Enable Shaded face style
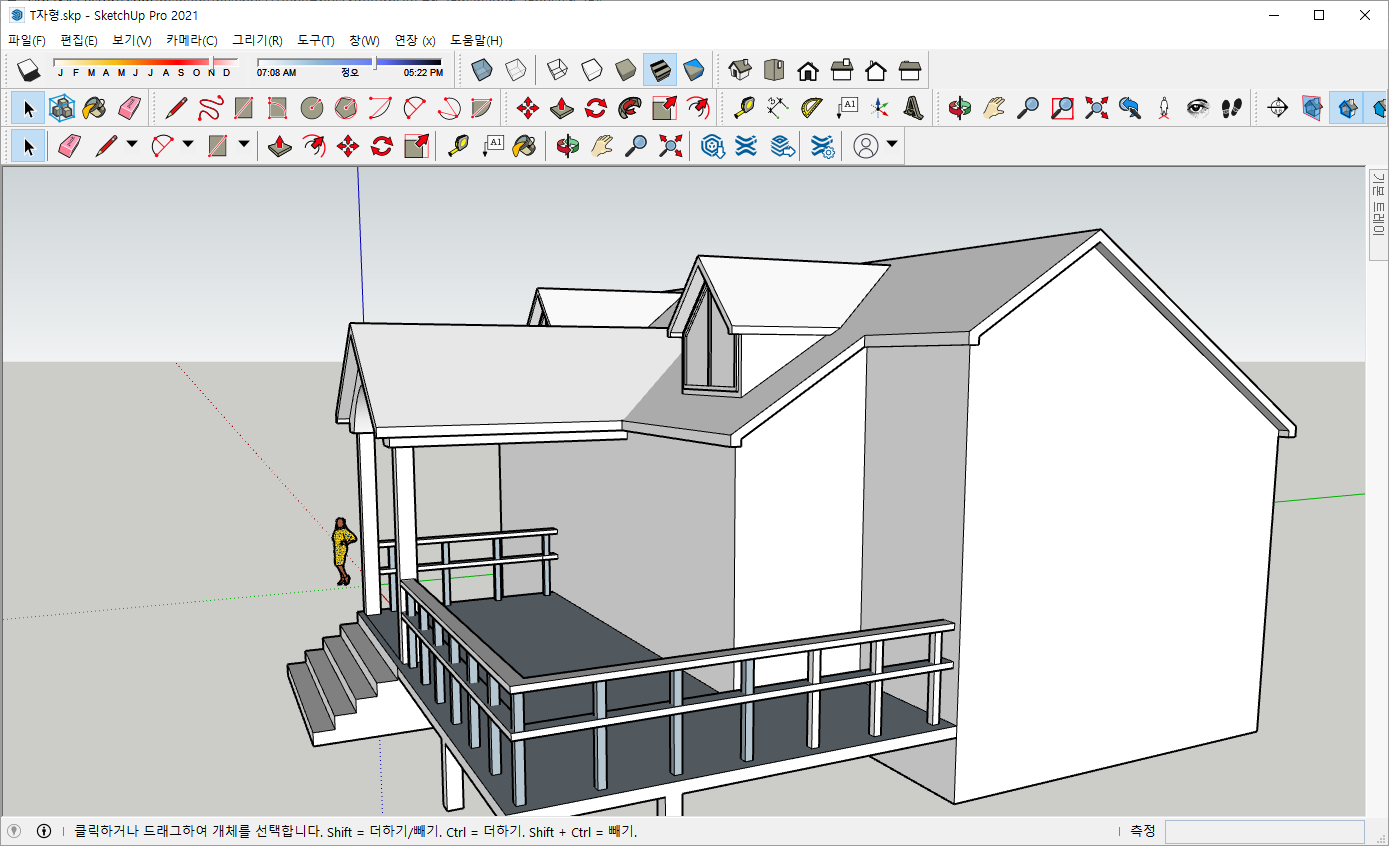The height and width of the screenshot is (846, 1389). [x=625, y=70]
